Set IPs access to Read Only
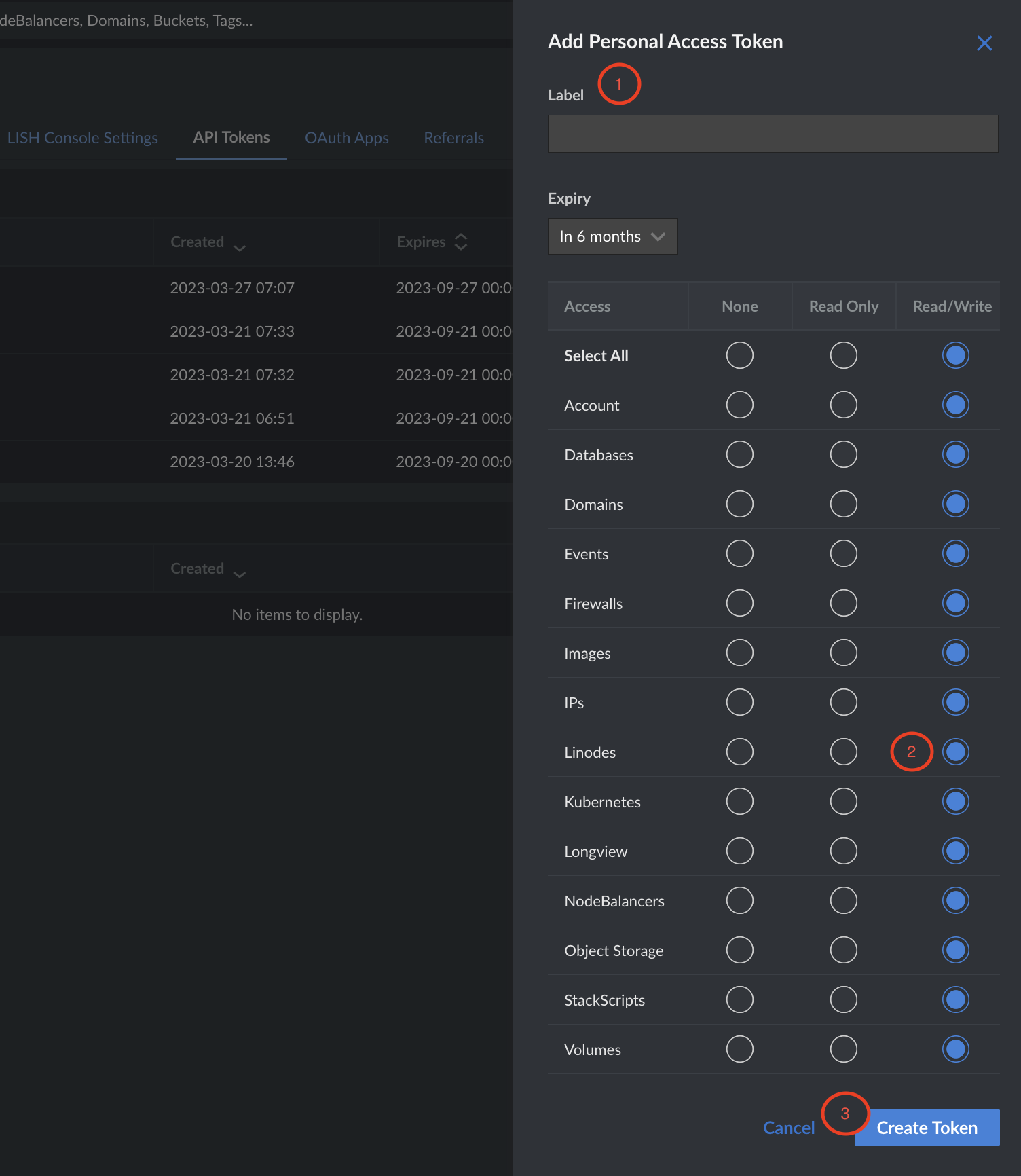The height and width of the screenshot is (1176, 1021). (x=843, y=702)
